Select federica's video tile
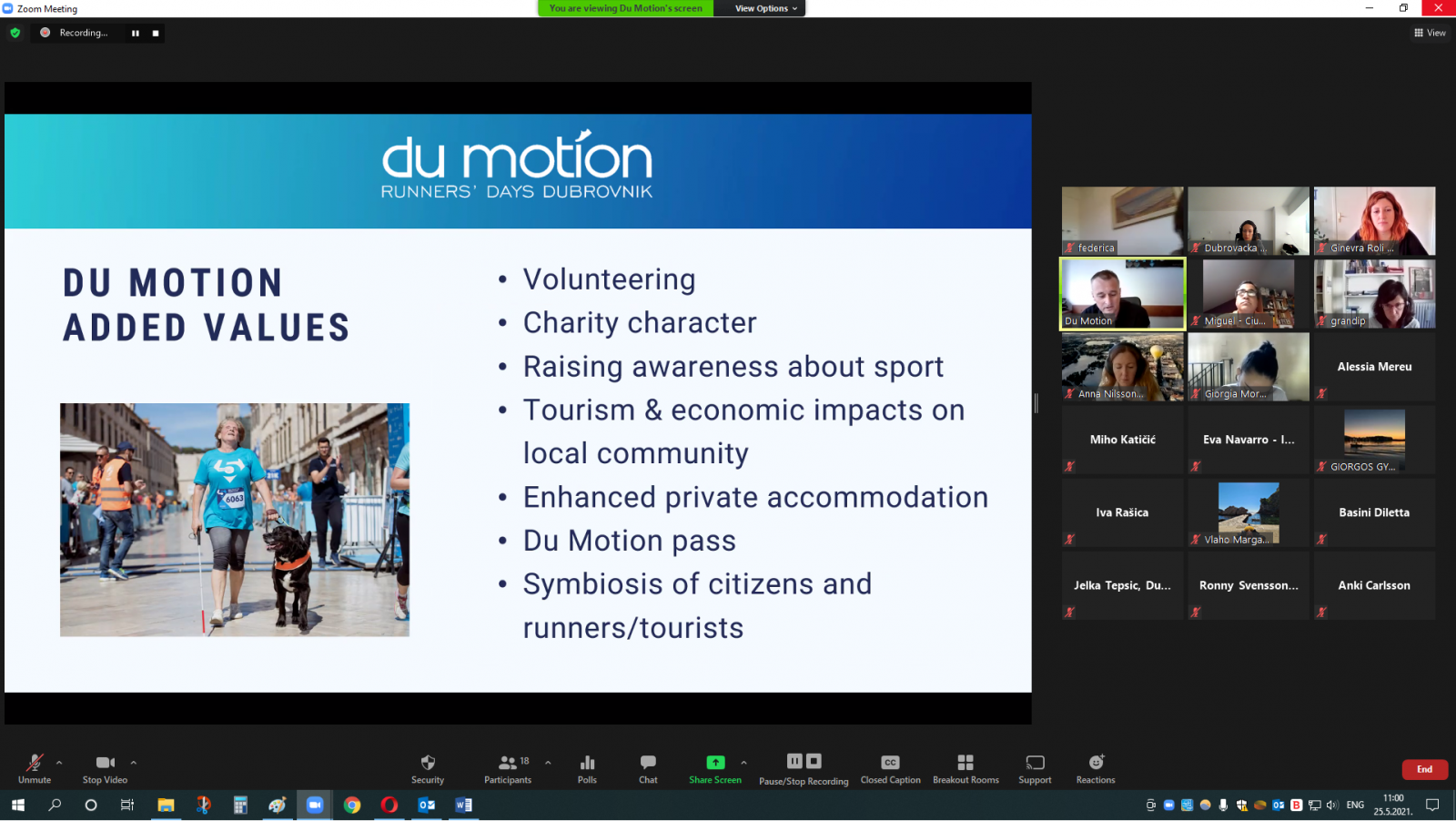1456x821 pixels. click(1123, 221)
